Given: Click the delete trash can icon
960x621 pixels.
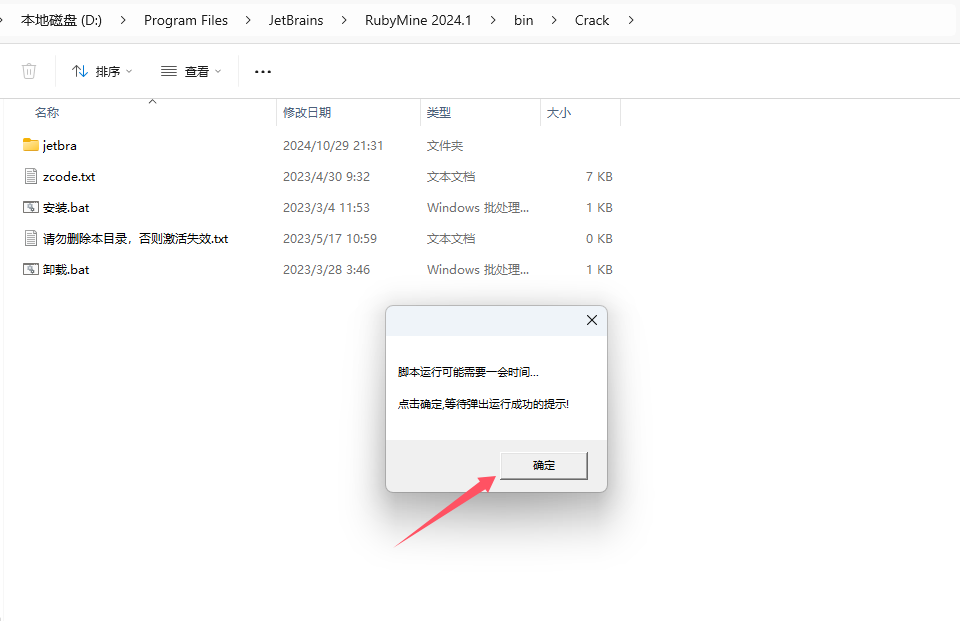Looking at the screenshot, I should (29, 71).
